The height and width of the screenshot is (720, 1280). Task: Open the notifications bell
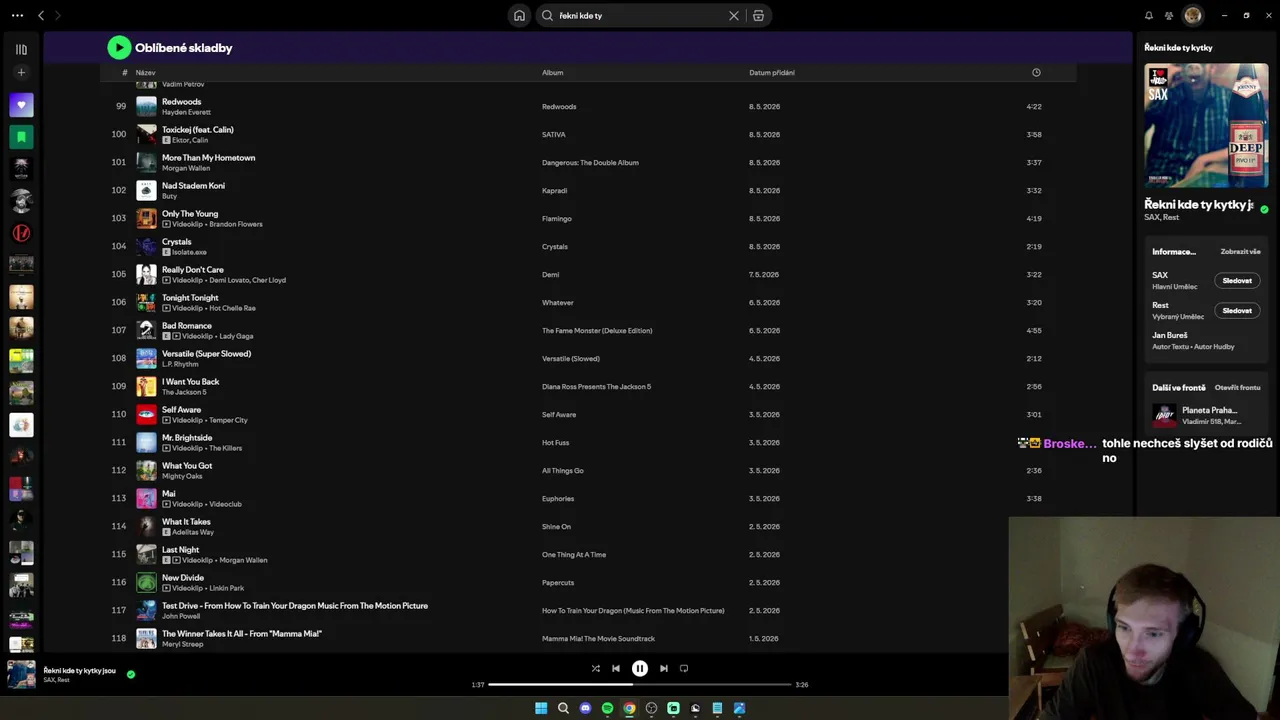1149,16
